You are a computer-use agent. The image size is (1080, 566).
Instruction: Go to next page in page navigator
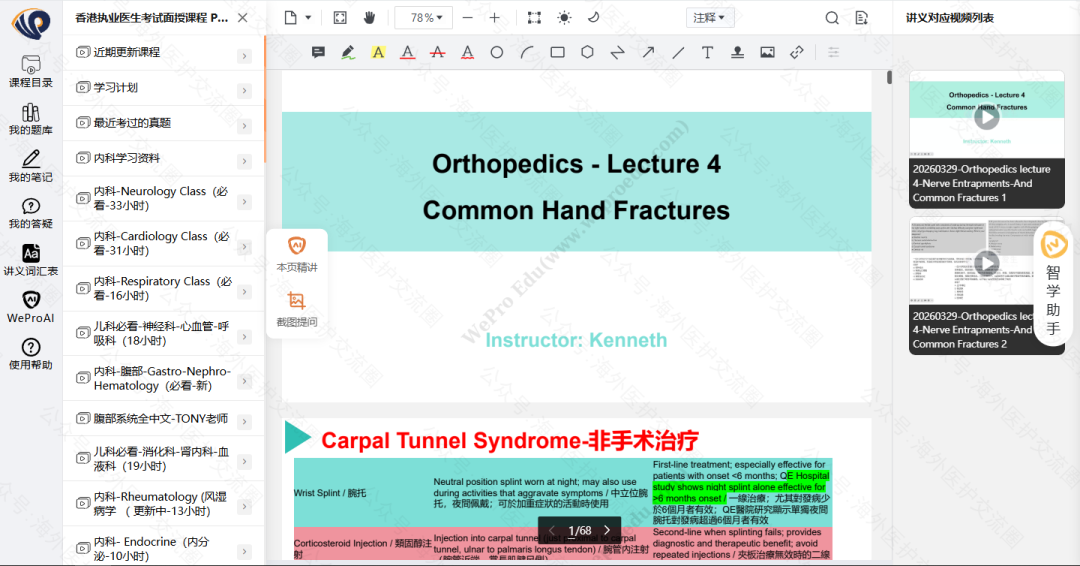606,530
